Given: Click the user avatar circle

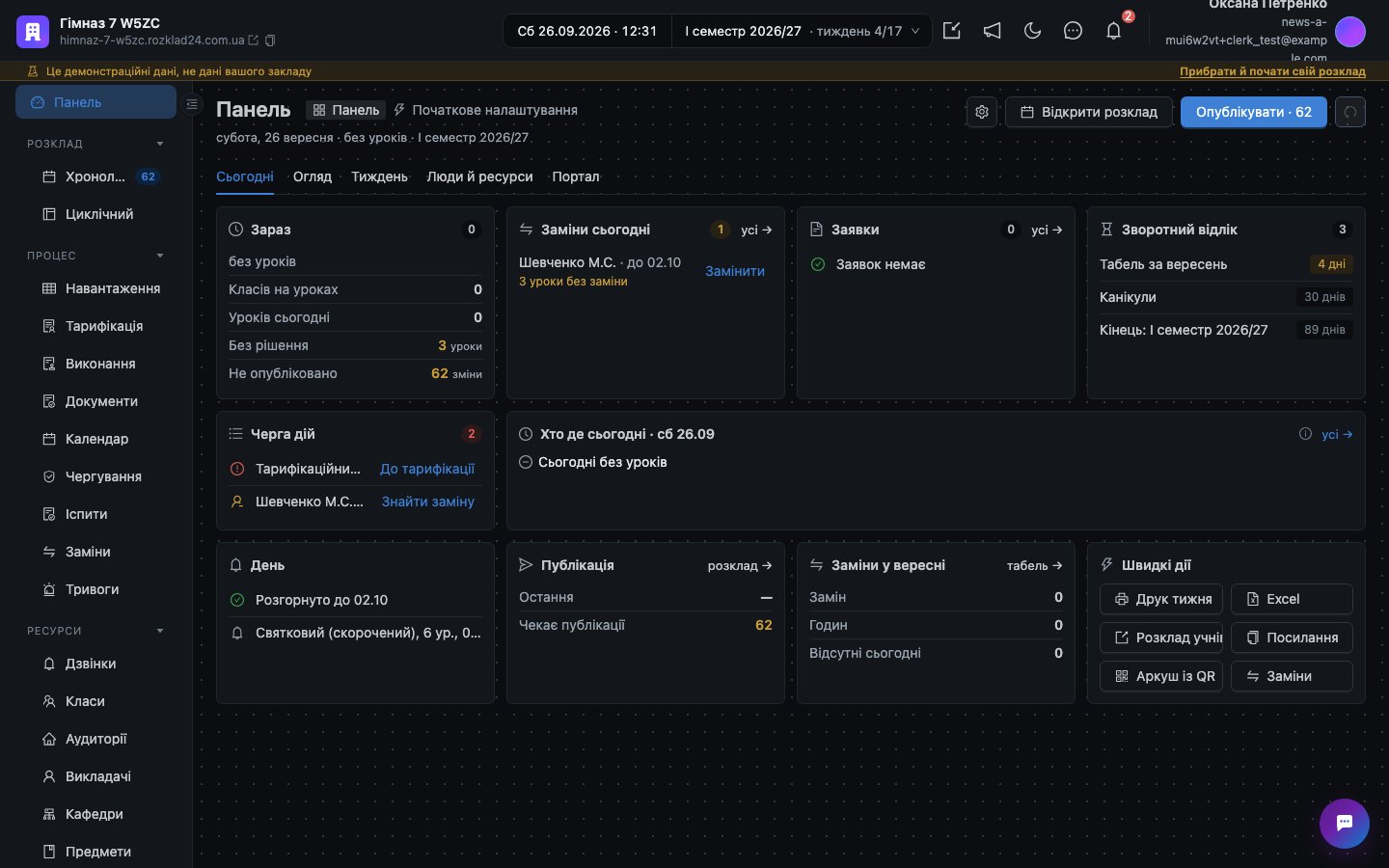Looking at the screenshot, I should (x=1350, y=32).
